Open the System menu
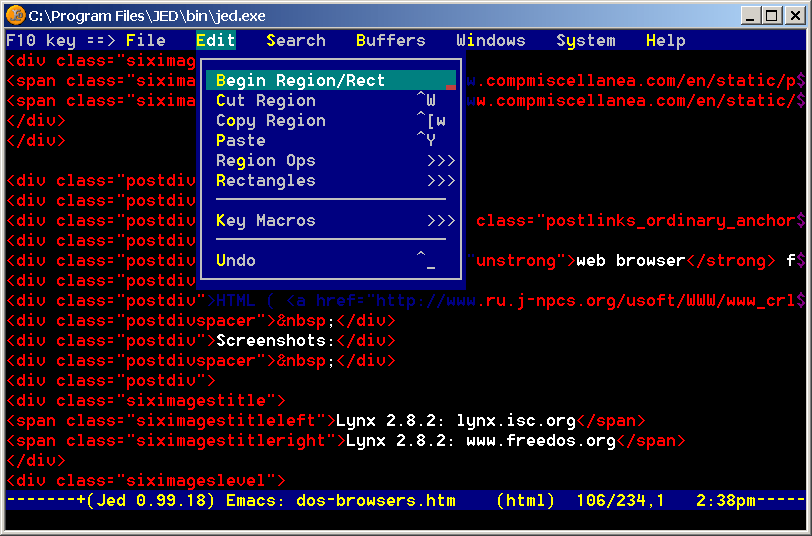812x536 pixels. pyautogui.click(x=586, y=41)
